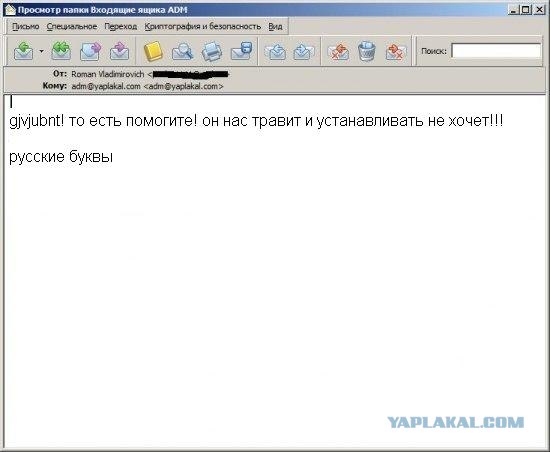
Task: Click sender name Roman Vladimirovich
Action: [108, 74]
